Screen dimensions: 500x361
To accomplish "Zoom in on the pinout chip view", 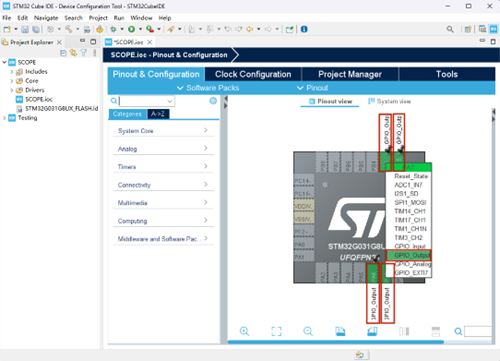I will [x=244, y=331].
